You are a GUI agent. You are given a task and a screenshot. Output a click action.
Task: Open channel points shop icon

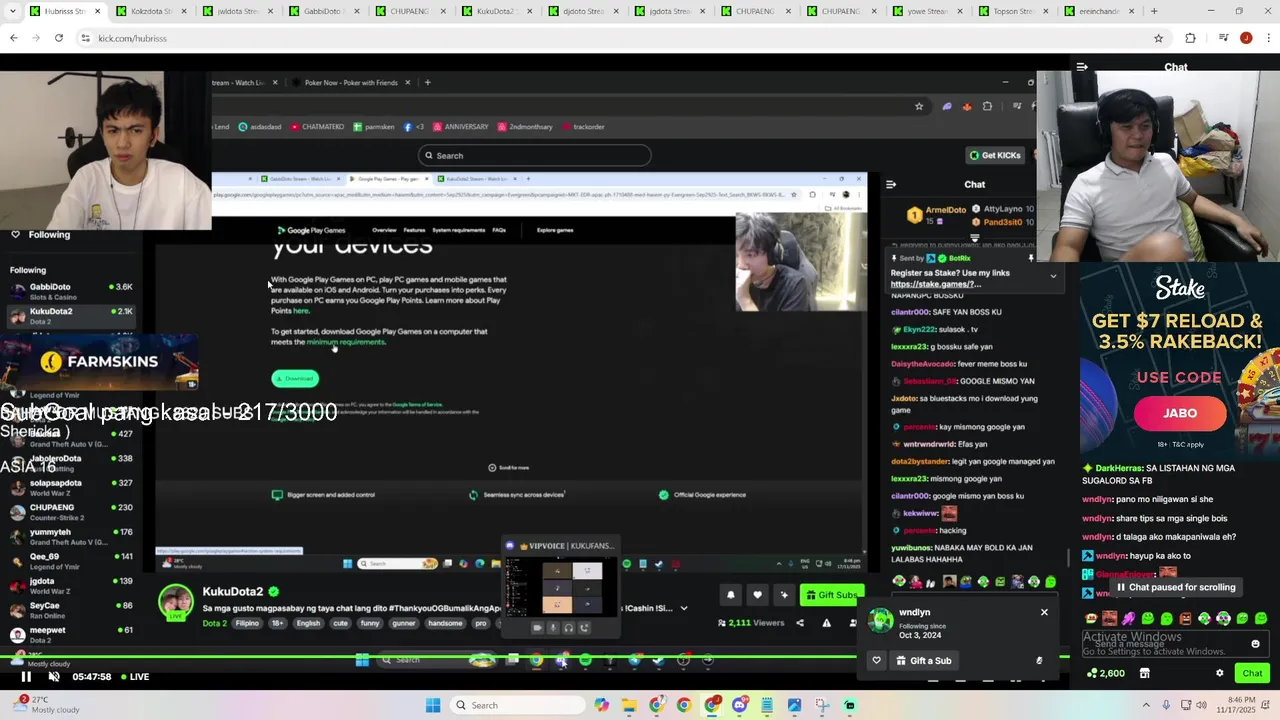(x=1145, y=673)
